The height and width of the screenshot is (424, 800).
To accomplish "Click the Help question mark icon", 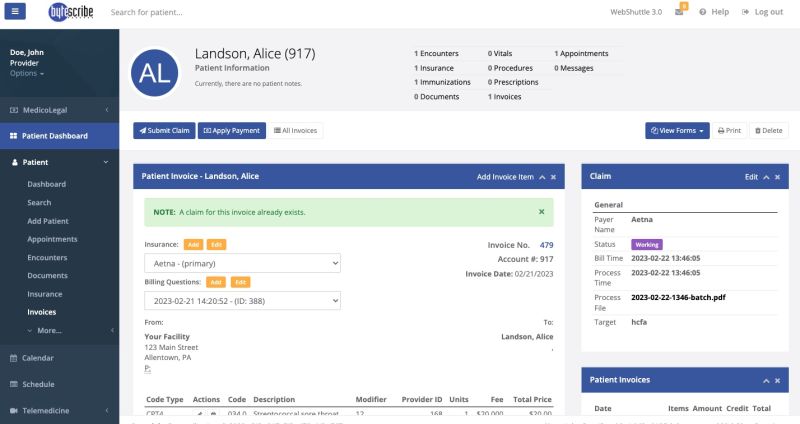I will click(703, 12).
